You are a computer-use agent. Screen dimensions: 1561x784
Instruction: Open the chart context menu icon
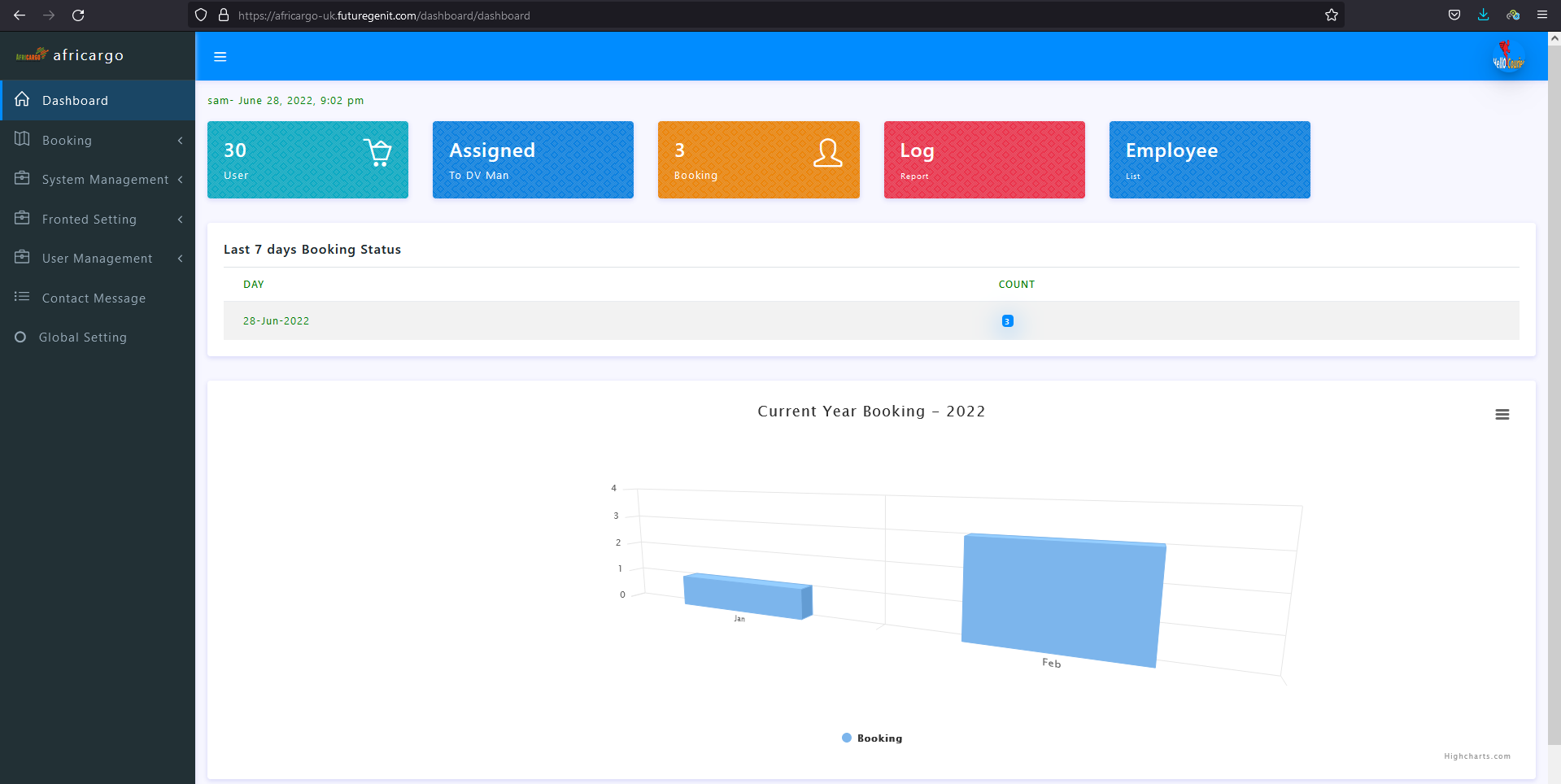point(1502,415)
